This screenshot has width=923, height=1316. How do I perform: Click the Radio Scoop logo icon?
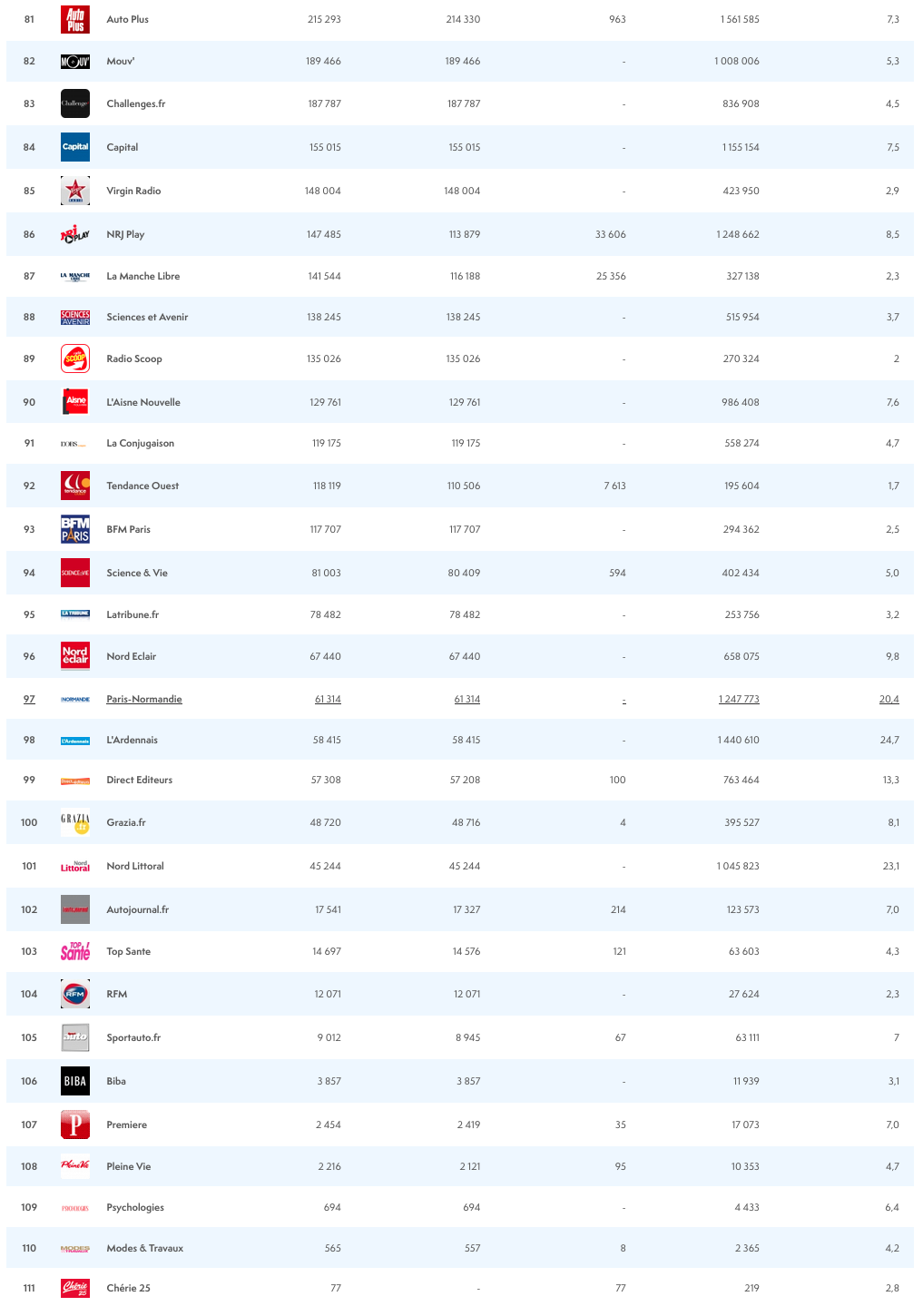(75, 358)
